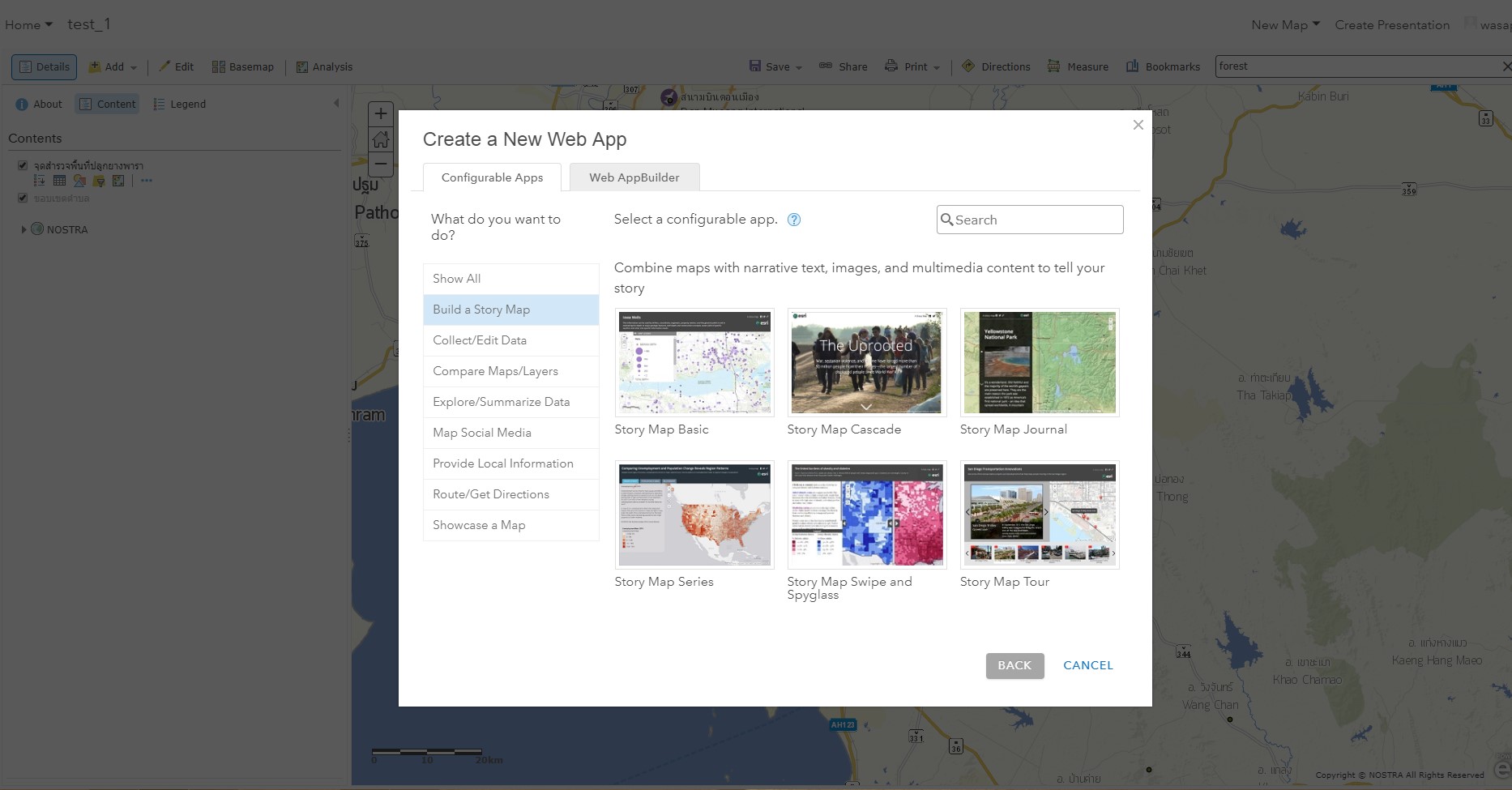The width and height of the screenshot is (1512, 790).
Task: Select Route/Get Directions category
Action: 510,494
